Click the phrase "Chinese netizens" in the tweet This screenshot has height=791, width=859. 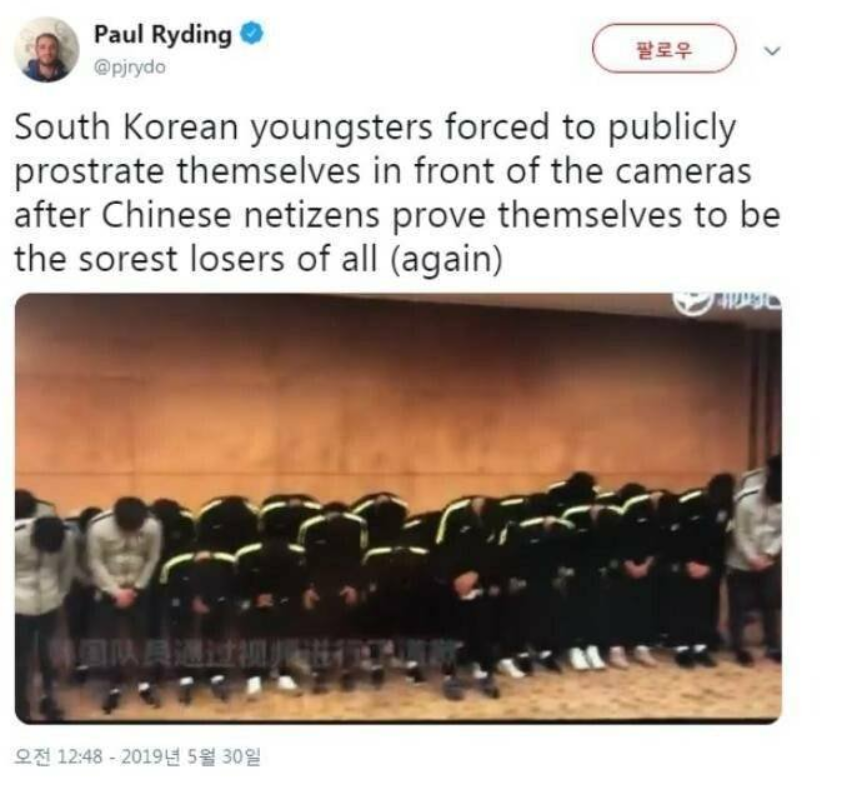[240, 215]
